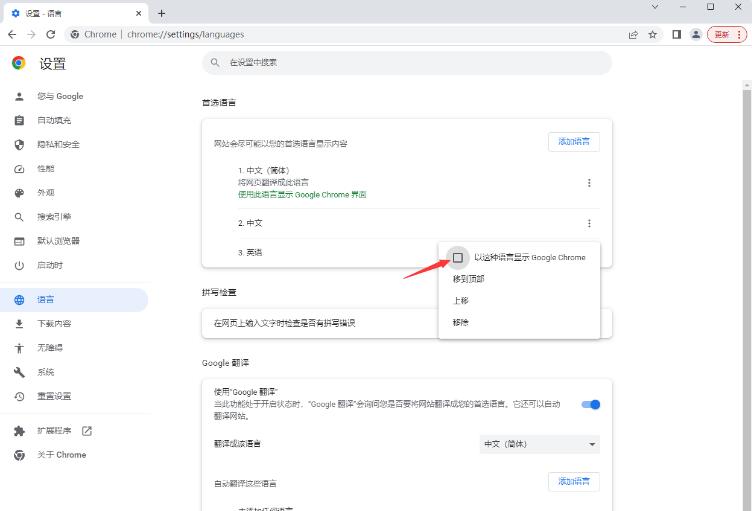Click the green 使用此语言显示 Google Chrome 界面 text

coord(302,195)
